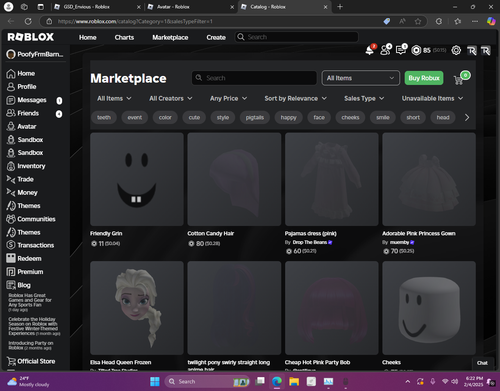The image size is (500, 391).
Task: Open File Explorer in the taskbar
Action: [x=294, y=381]
